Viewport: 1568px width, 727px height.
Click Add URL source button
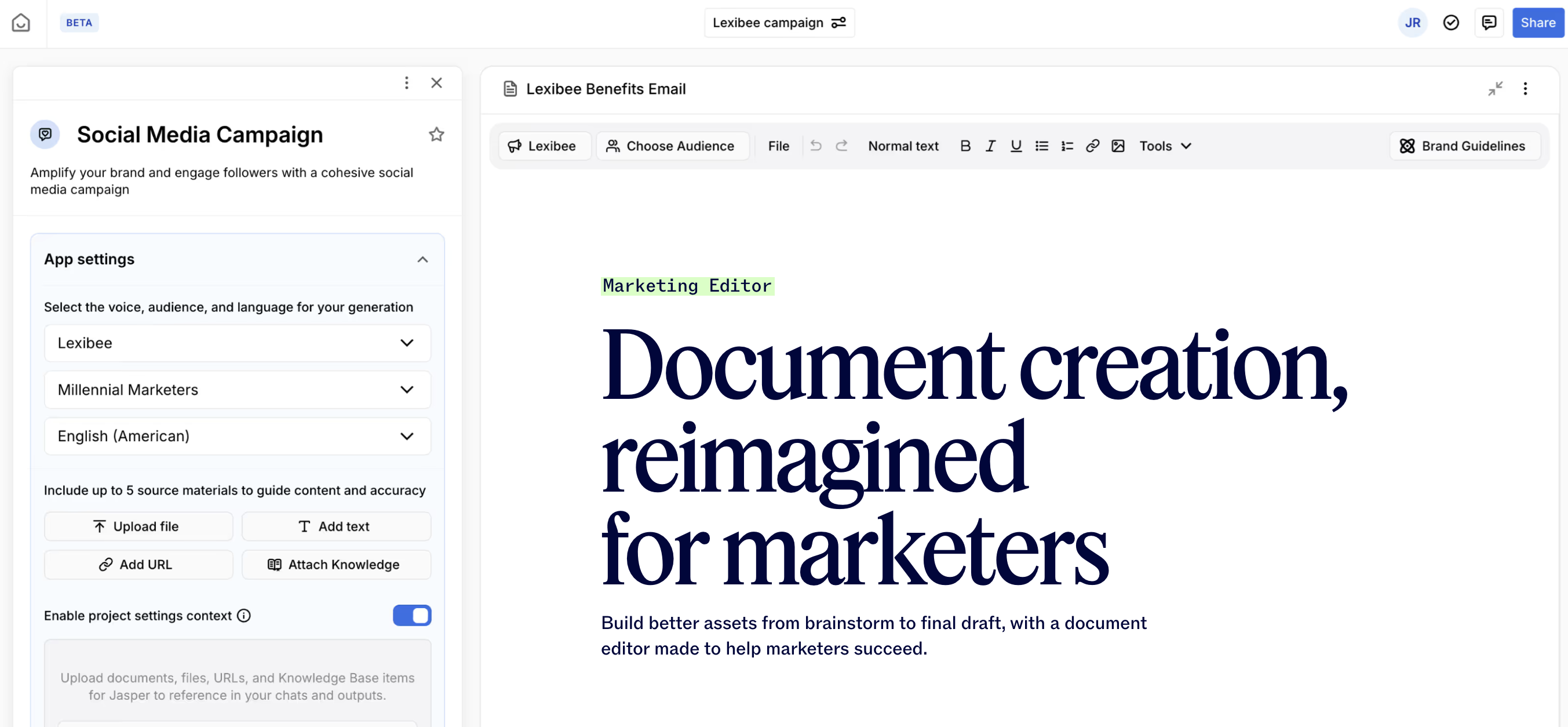coord(138,565)
